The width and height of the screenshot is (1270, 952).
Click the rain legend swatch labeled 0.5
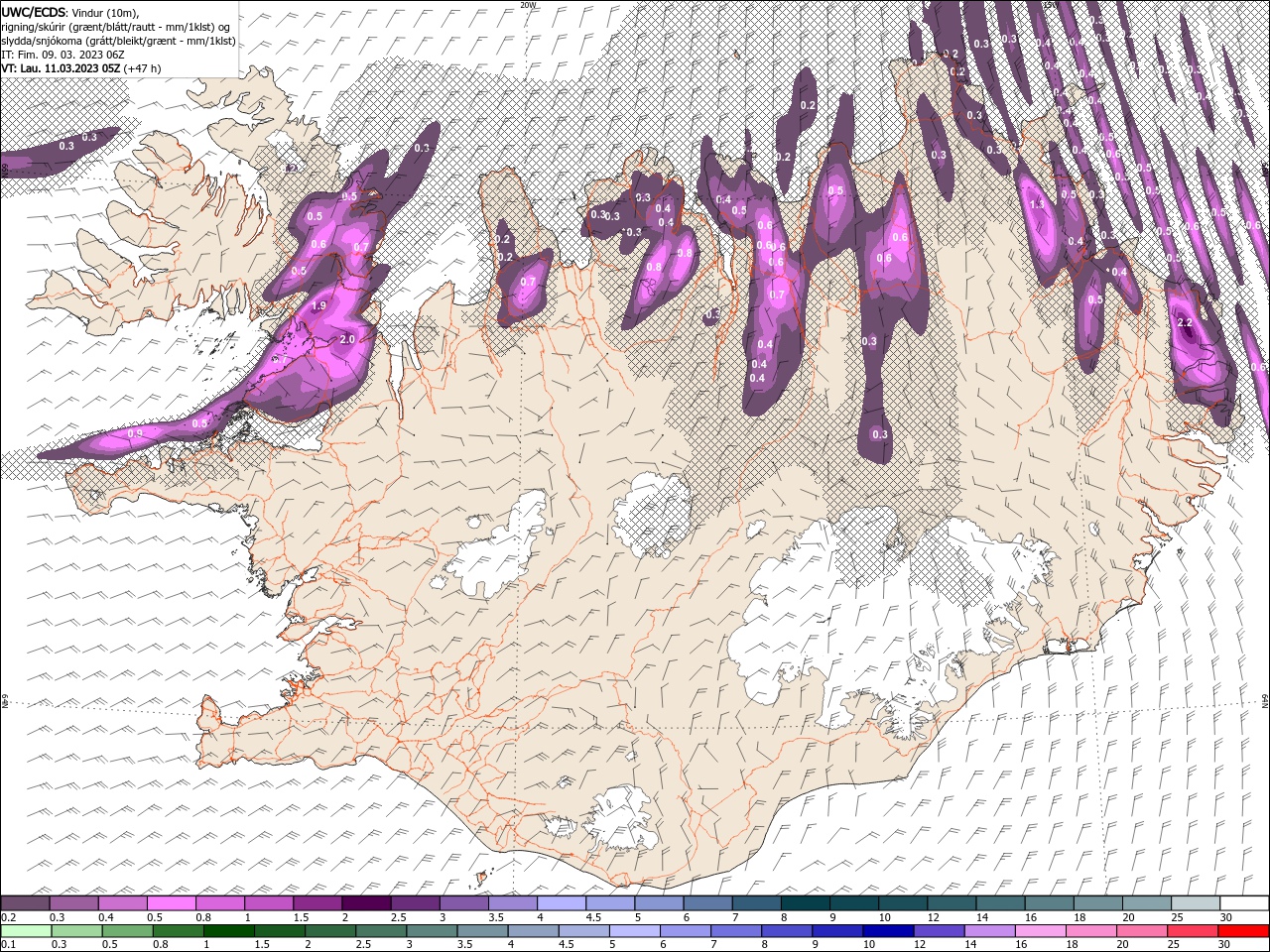coord(127,931)
